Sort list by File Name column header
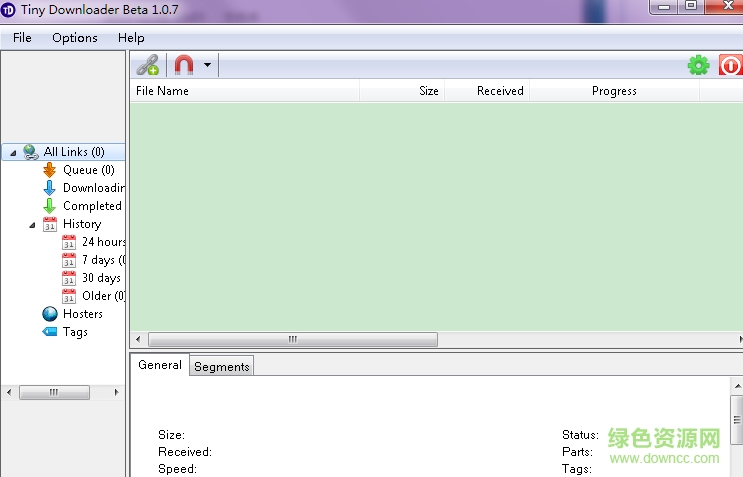This screenshot has width=743, height=477. [x=162, y=91]
